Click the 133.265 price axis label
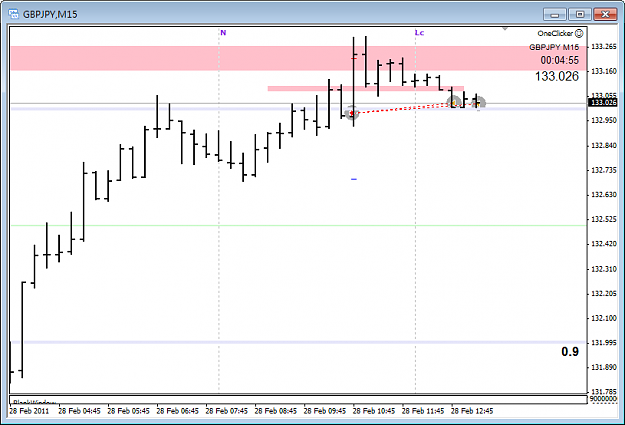Screen dimensions: 625x425 click(x=603, y=47)
